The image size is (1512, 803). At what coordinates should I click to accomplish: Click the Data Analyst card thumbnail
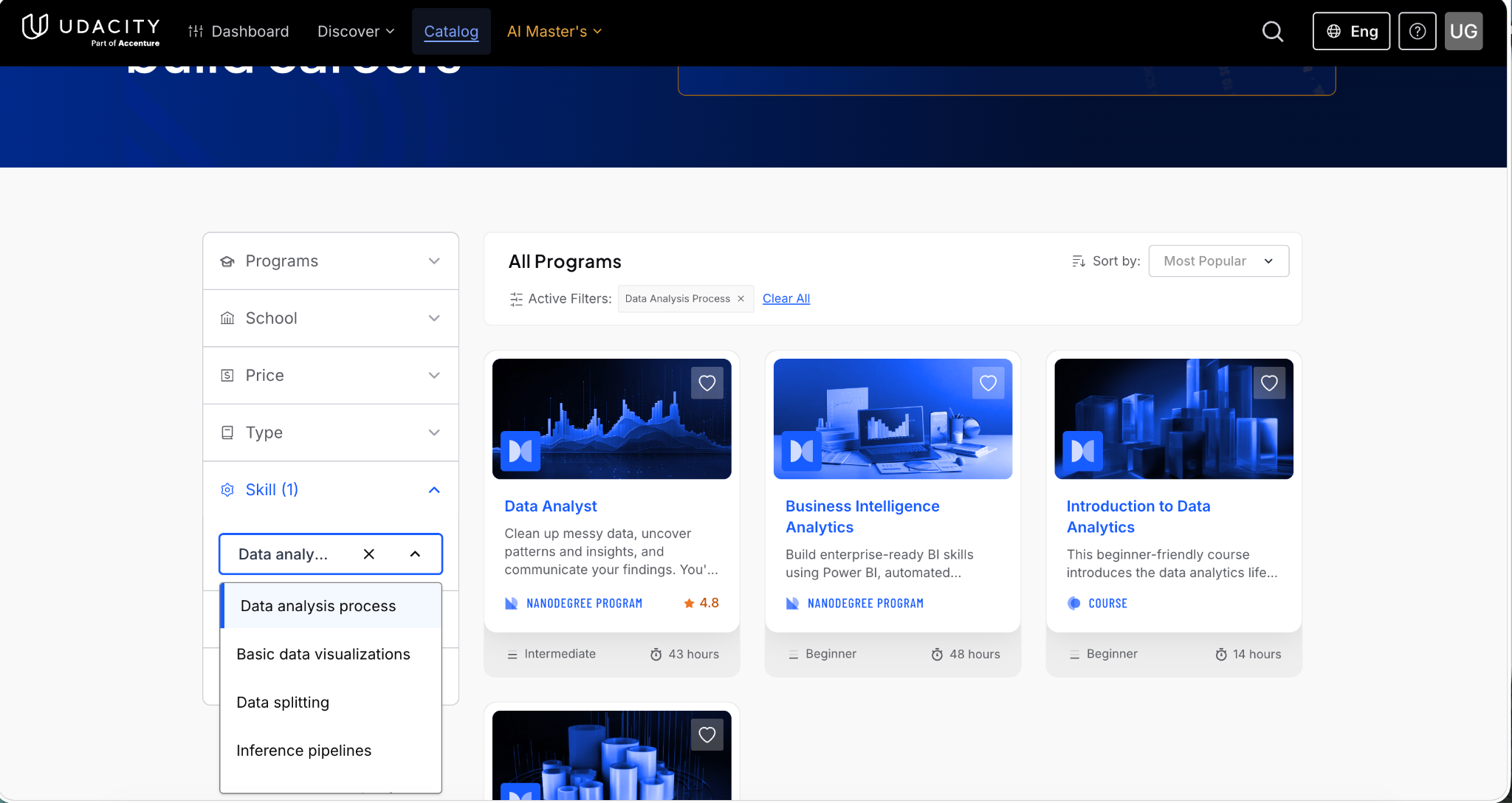click(x=612, y=419)
